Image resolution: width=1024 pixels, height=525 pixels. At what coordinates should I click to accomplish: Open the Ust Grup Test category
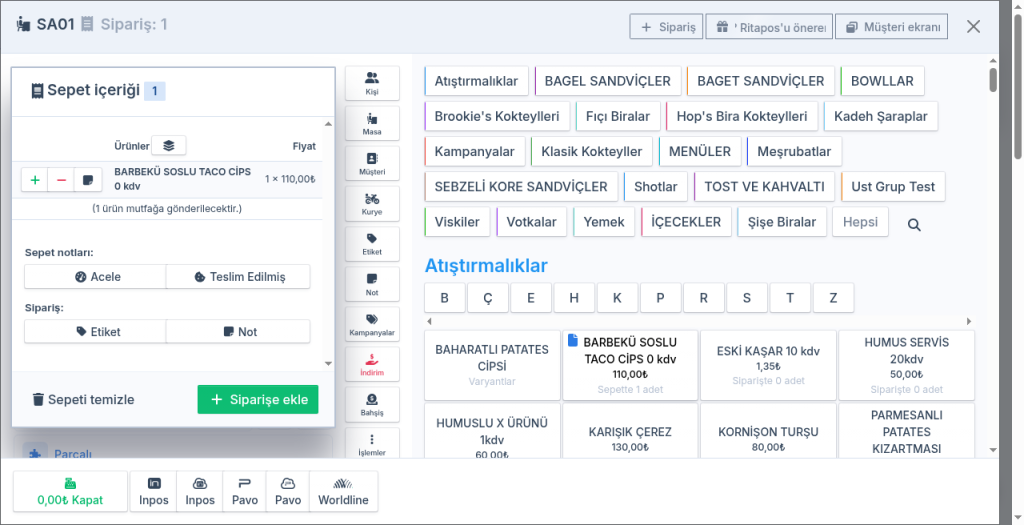click(x=893, y=187)
